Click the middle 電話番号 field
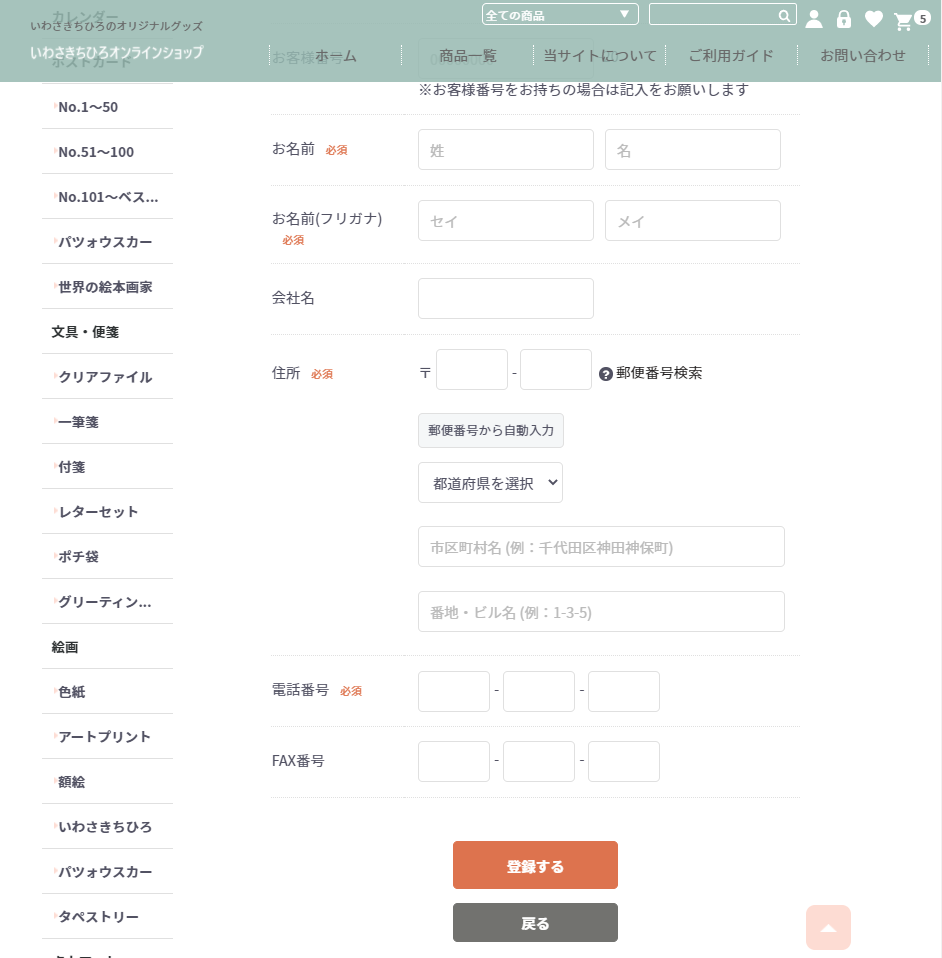Screen dimensions: 942x958 (539, 692)
